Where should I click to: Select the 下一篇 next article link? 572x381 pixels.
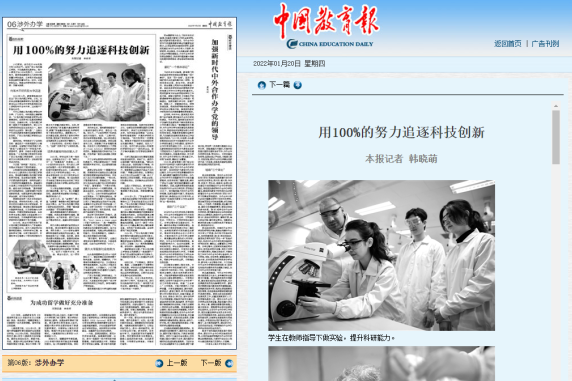pyautogui.click(x=279, y=85)
